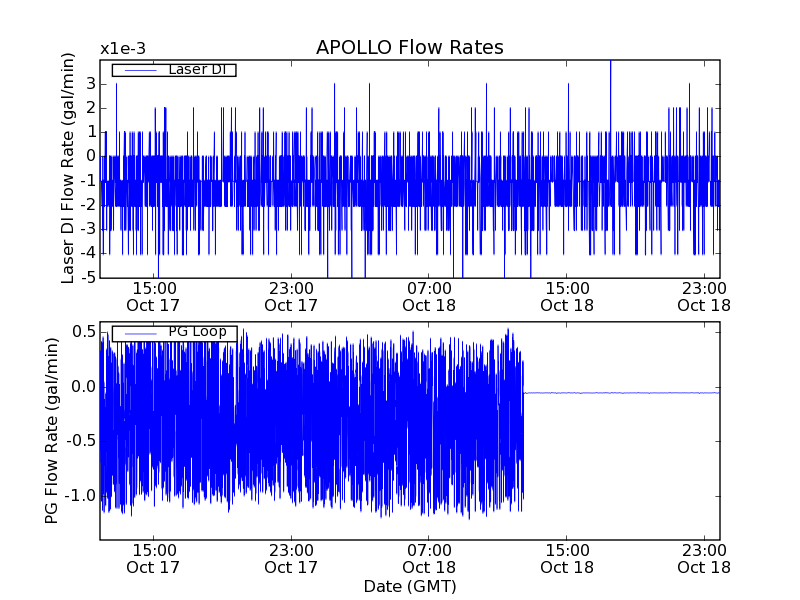Click the top chart's '23:00 Oct 18' tick label
The image size is (800, 600).
[704, 297]
